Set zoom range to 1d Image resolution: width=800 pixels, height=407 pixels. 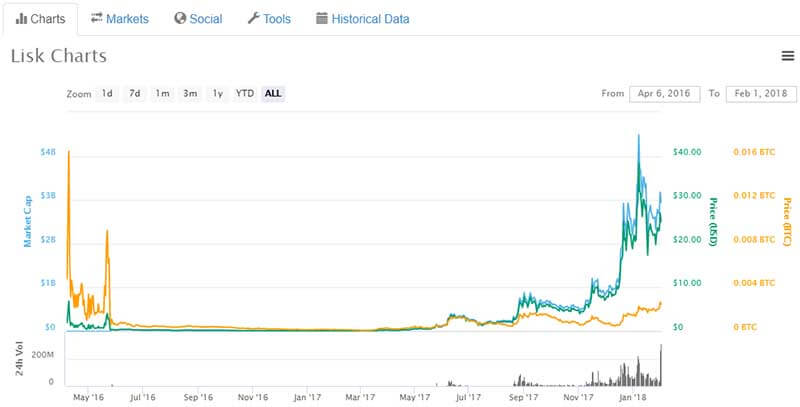pos(107,93)
